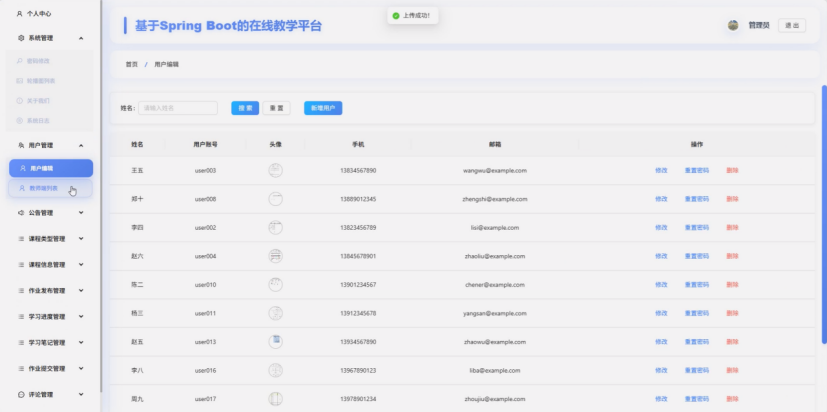This screenshot has width=827, height=412.
Task: Click phone number 13901234567
Action: (x=358, y=284)
